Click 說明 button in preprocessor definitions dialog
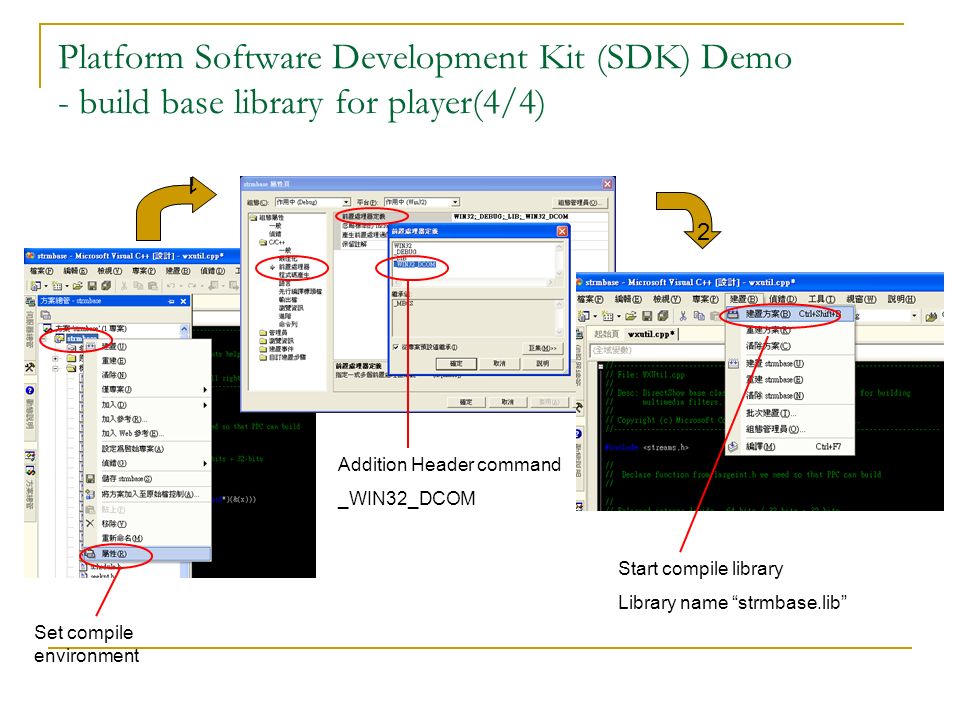The width and height of the screenshot is (960, 720). click(x=542, y=364)
